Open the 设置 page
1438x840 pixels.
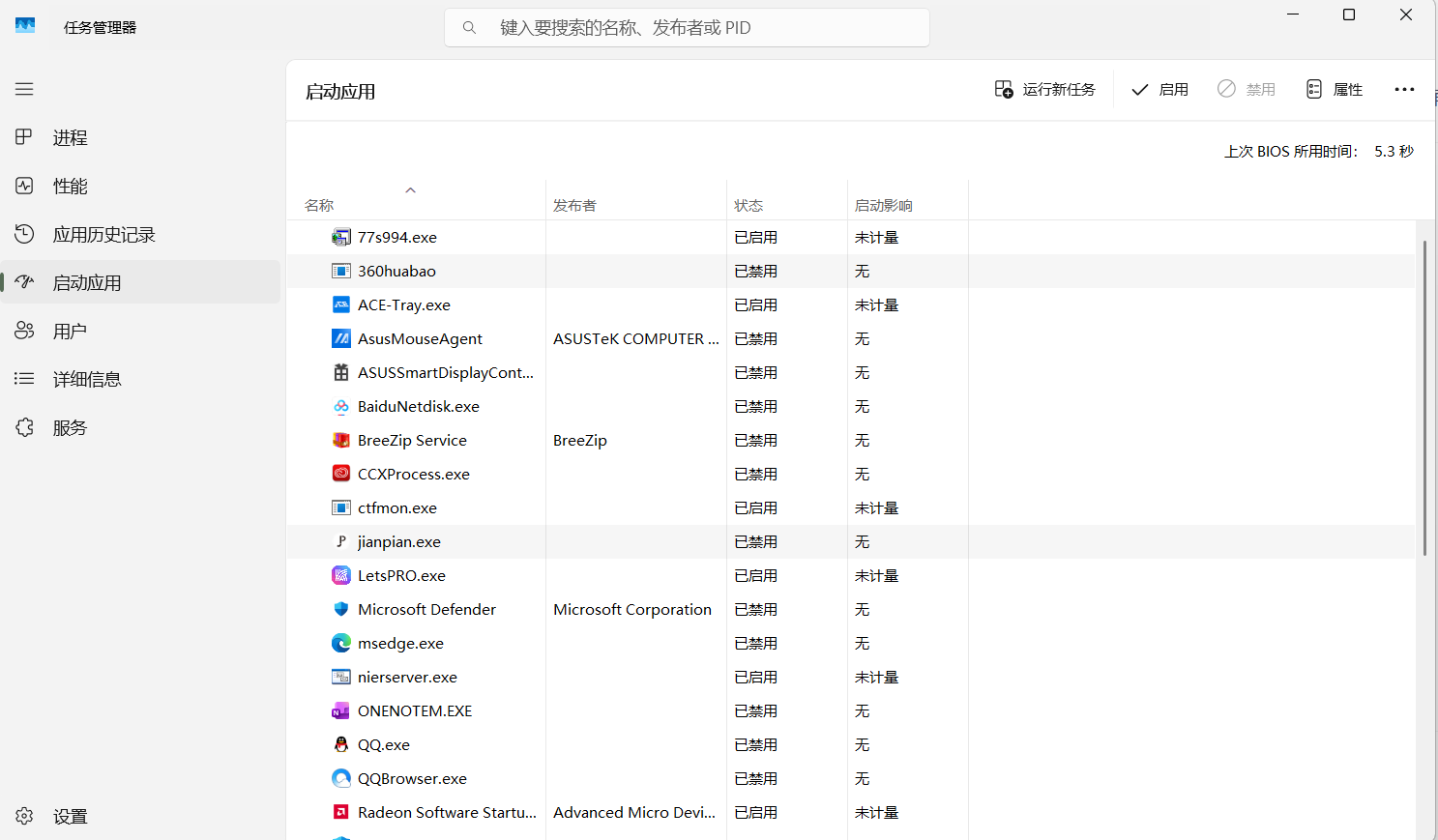(x=140, y=816)
